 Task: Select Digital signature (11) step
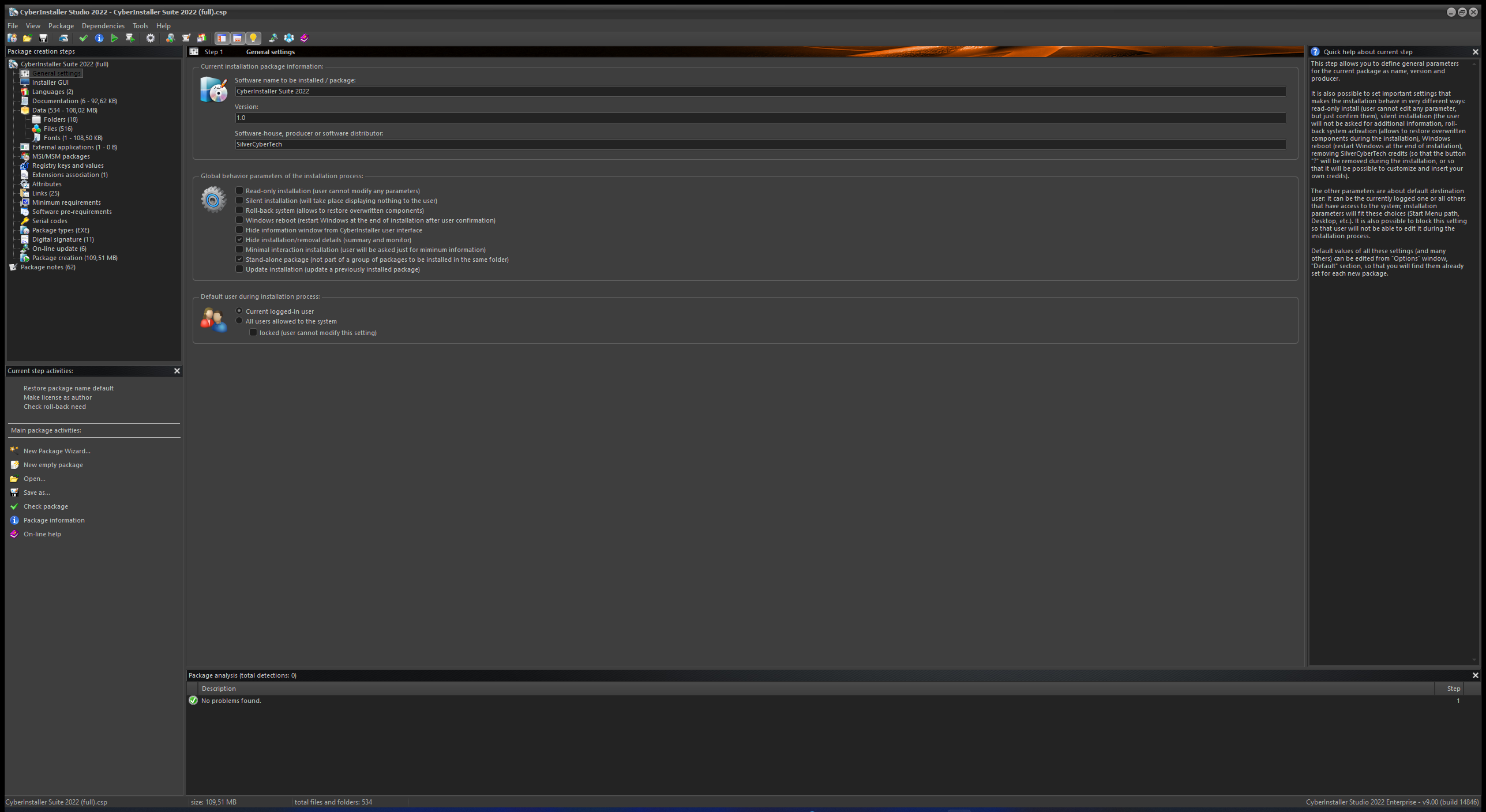(x=63, y=239)
